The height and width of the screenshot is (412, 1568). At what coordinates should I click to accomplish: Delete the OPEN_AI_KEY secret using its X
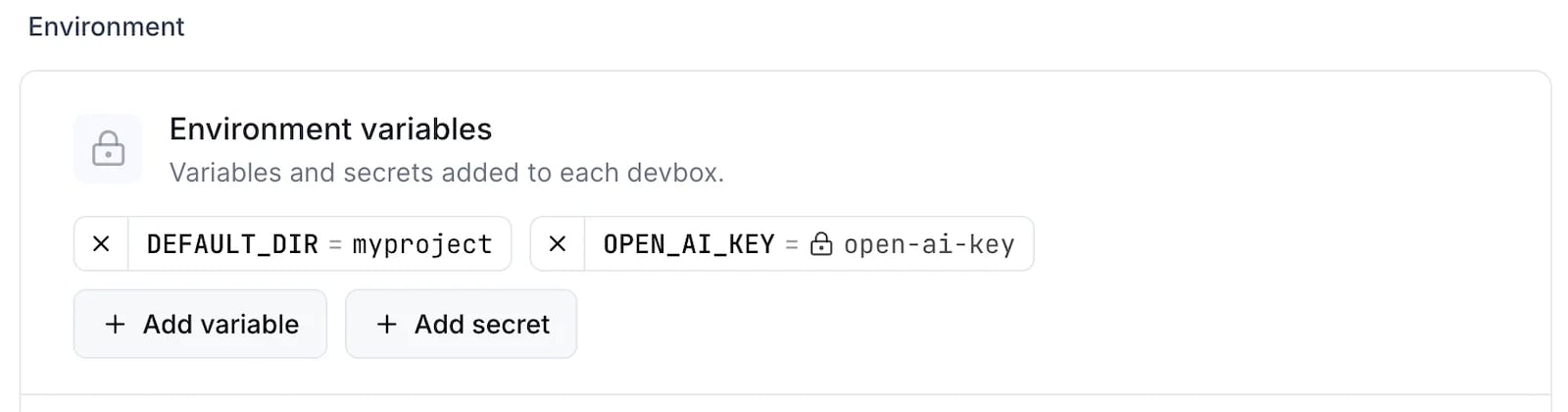click(558, 243)
